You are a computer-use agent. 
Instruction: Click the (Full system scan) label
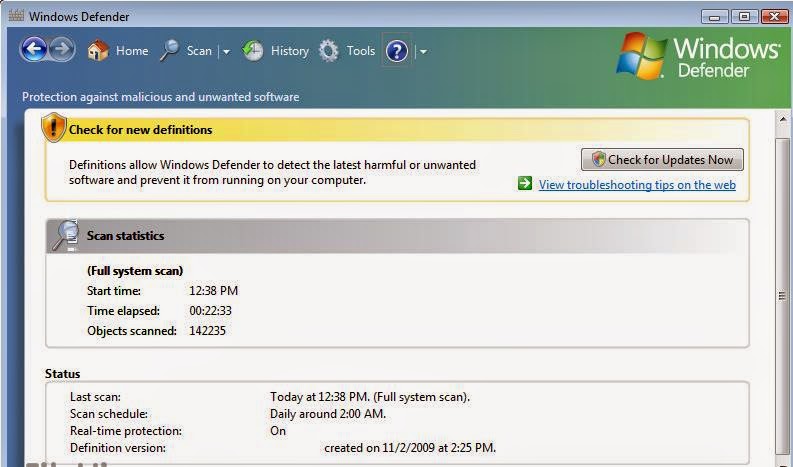135,271
